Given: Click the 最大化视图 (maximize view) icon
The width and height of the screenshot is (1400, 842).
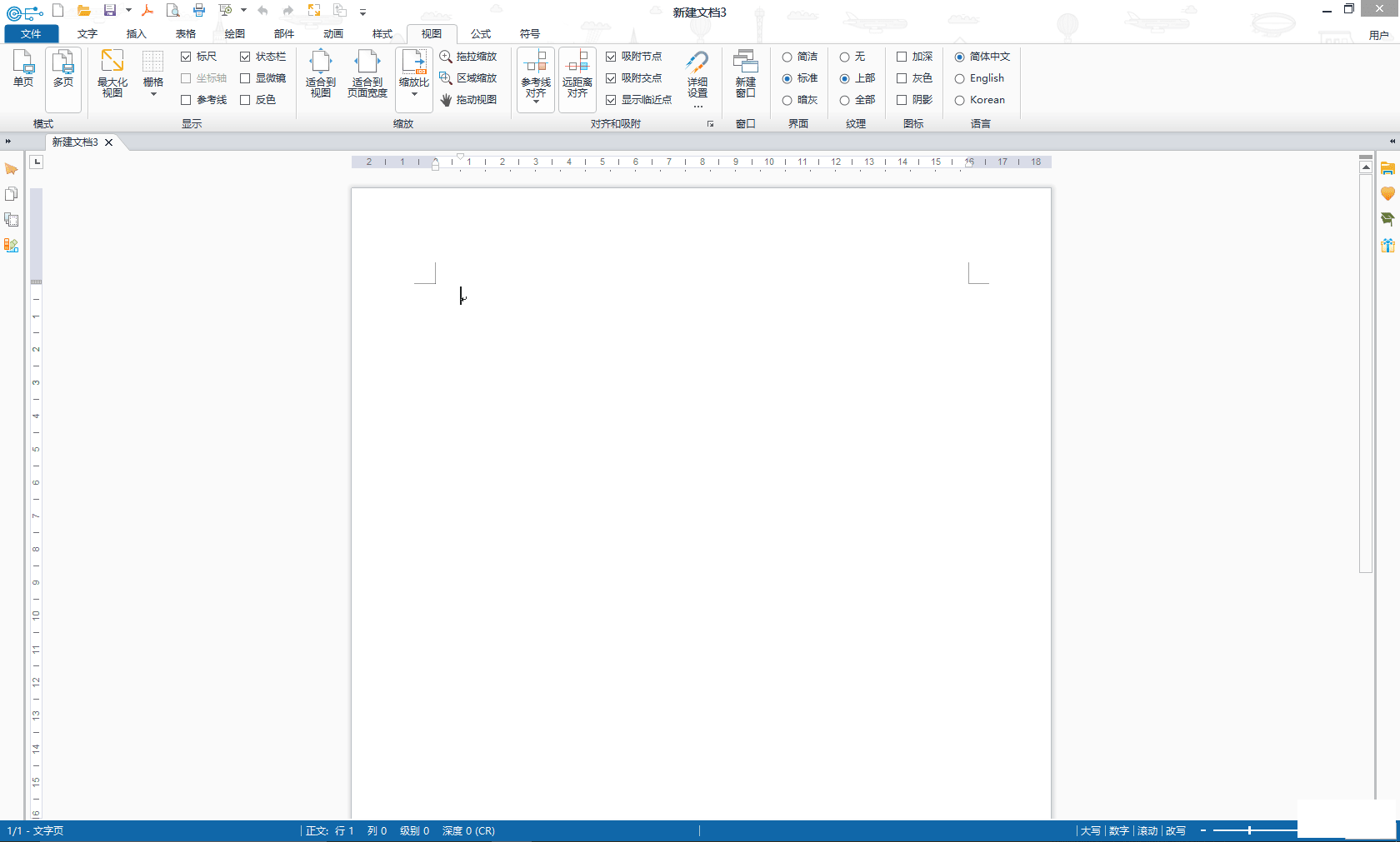Looking at the screenshot, I should pyautogui.click(x=112, y=72).
